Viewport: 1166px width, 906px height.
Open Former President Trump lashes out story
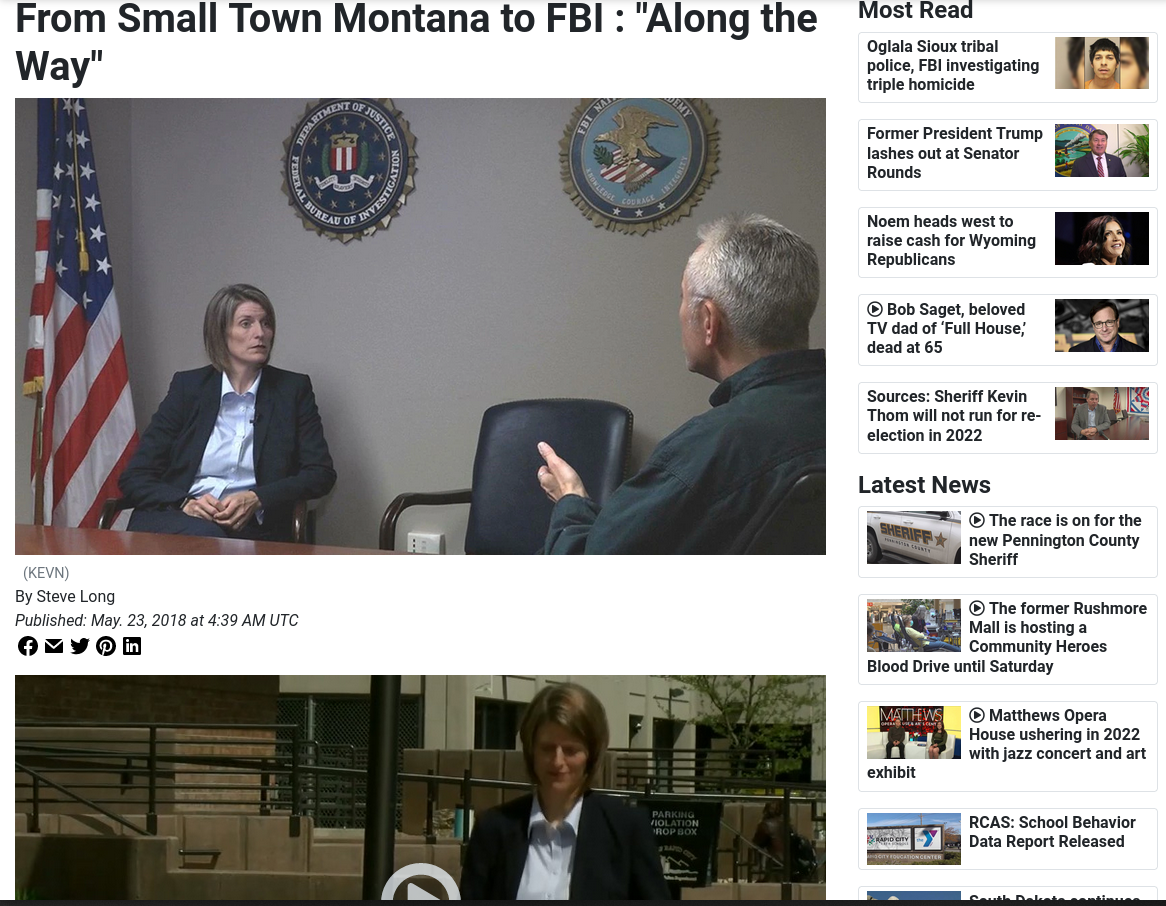pyautogui.click(x=955, y=152)
